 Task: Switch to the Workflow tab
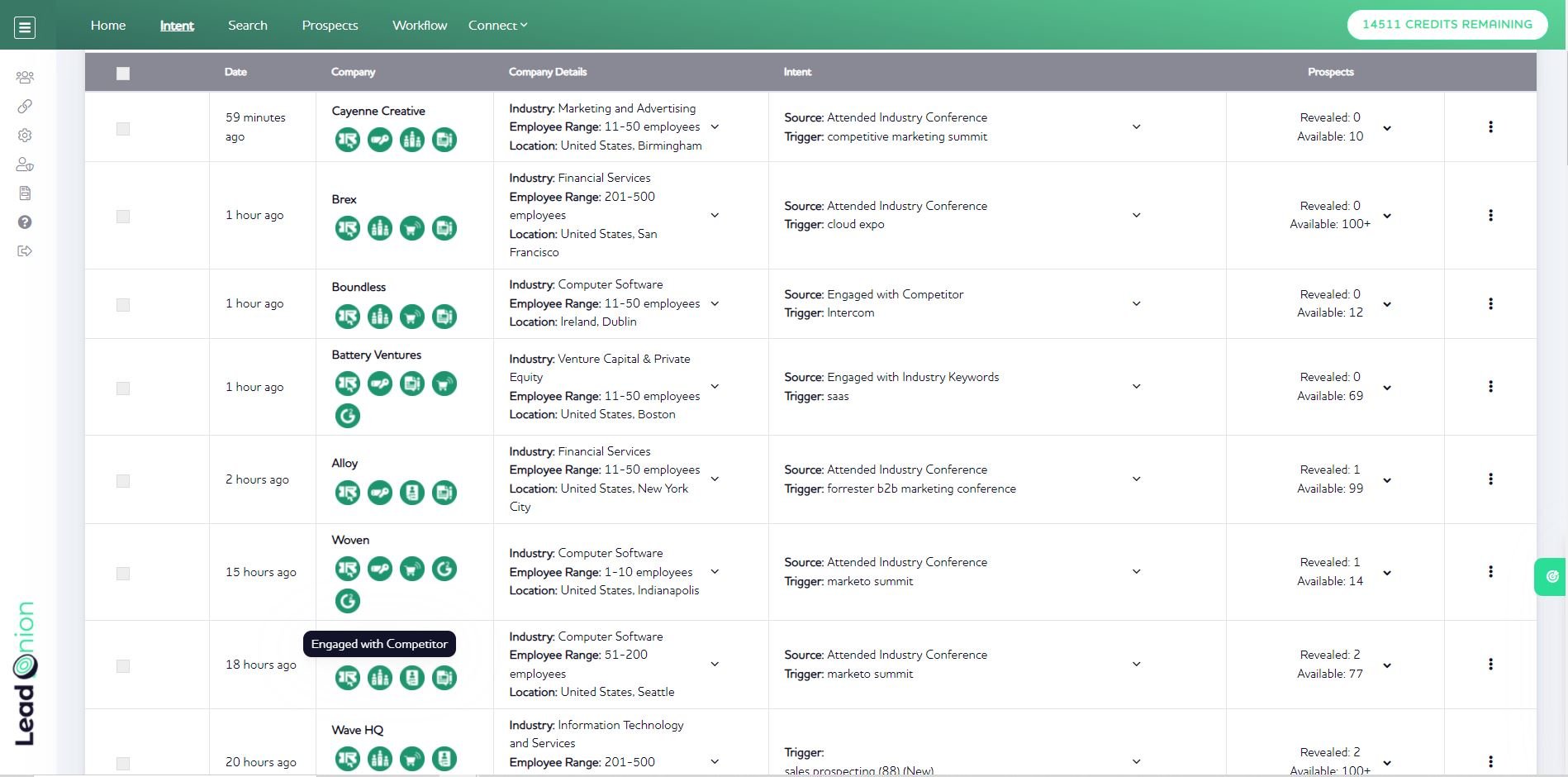[420, 26]
